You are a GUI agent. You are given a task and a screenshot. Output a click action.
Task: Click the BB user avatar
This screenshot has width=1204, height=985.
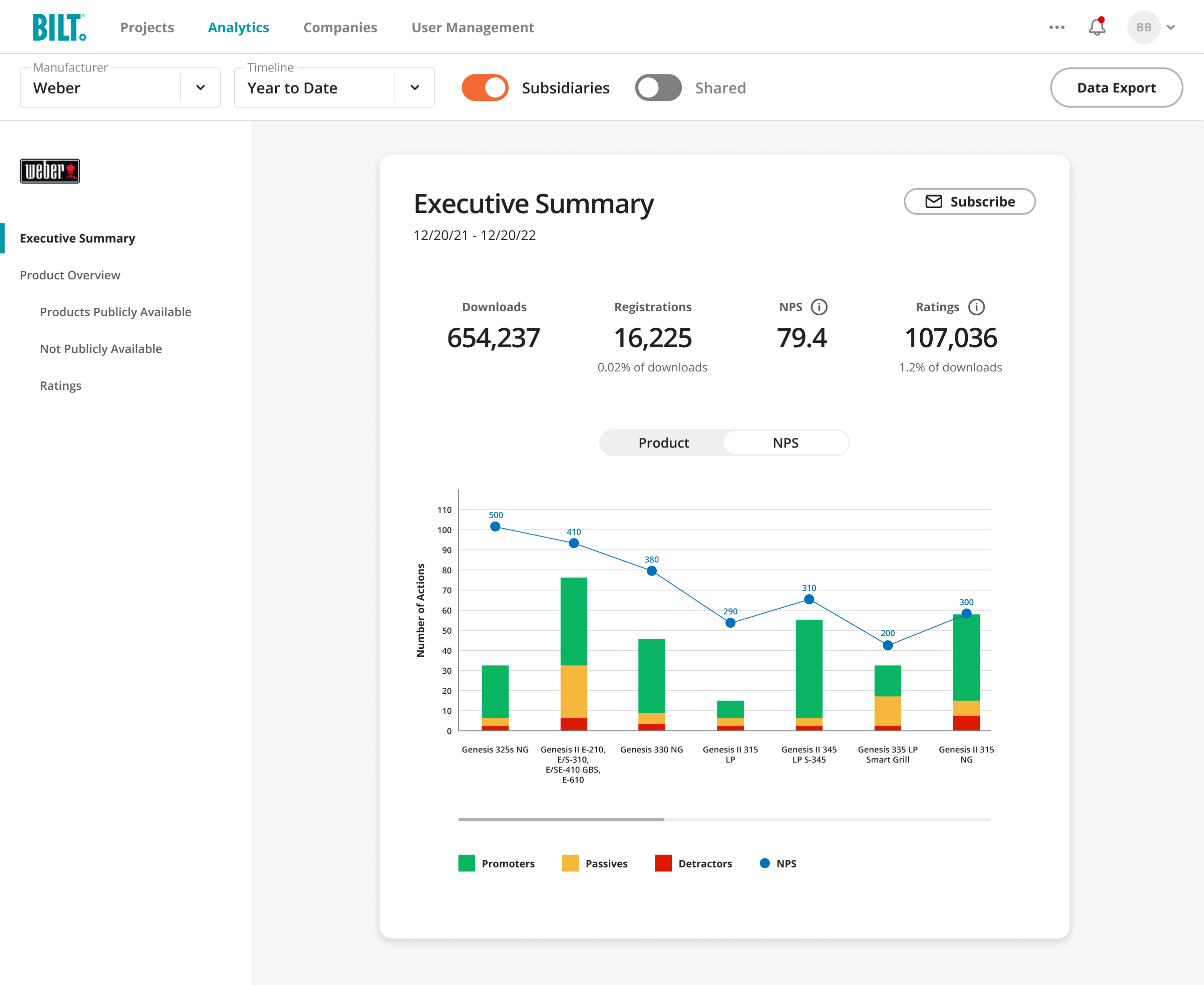coord(1143,27)
